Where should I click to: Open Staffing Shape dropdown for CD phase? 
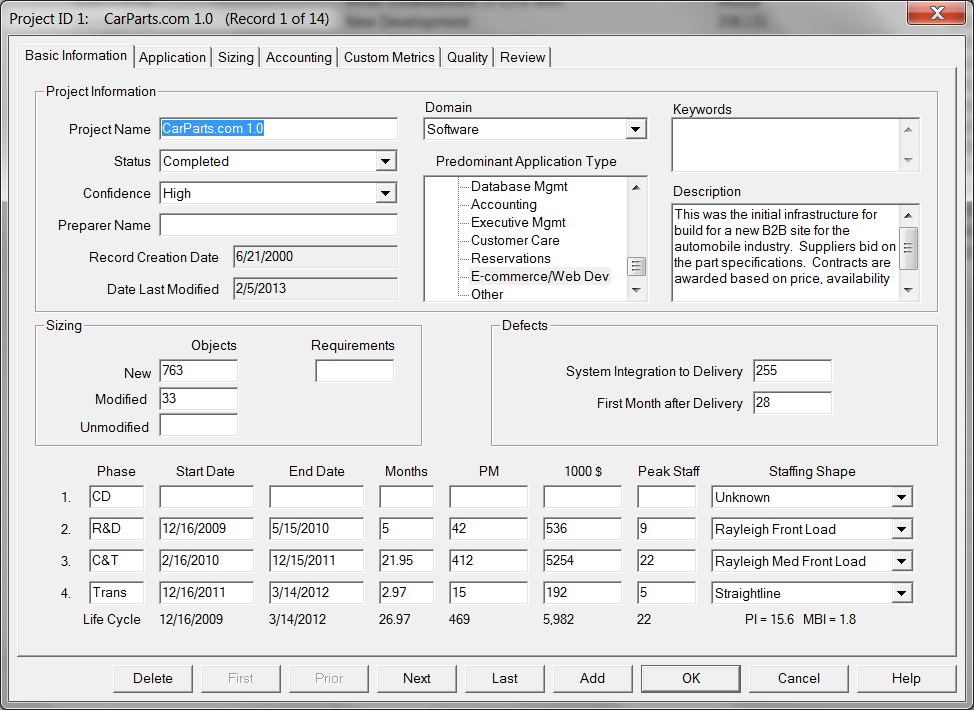click(901, 497)
